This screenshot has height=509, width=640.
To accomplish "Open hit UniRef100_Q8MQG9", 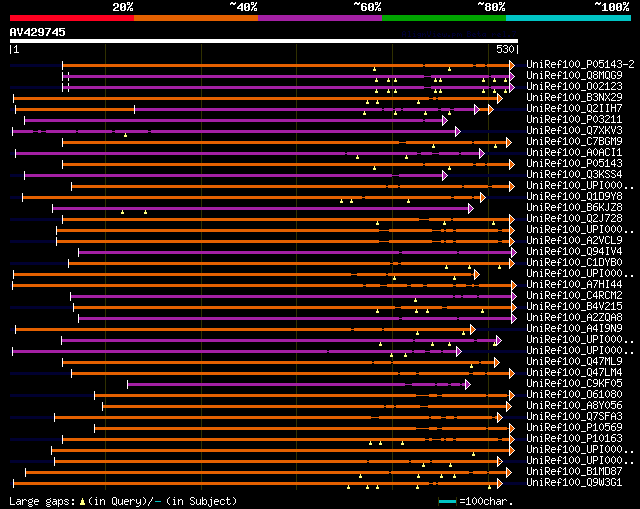I will point(574,76).
